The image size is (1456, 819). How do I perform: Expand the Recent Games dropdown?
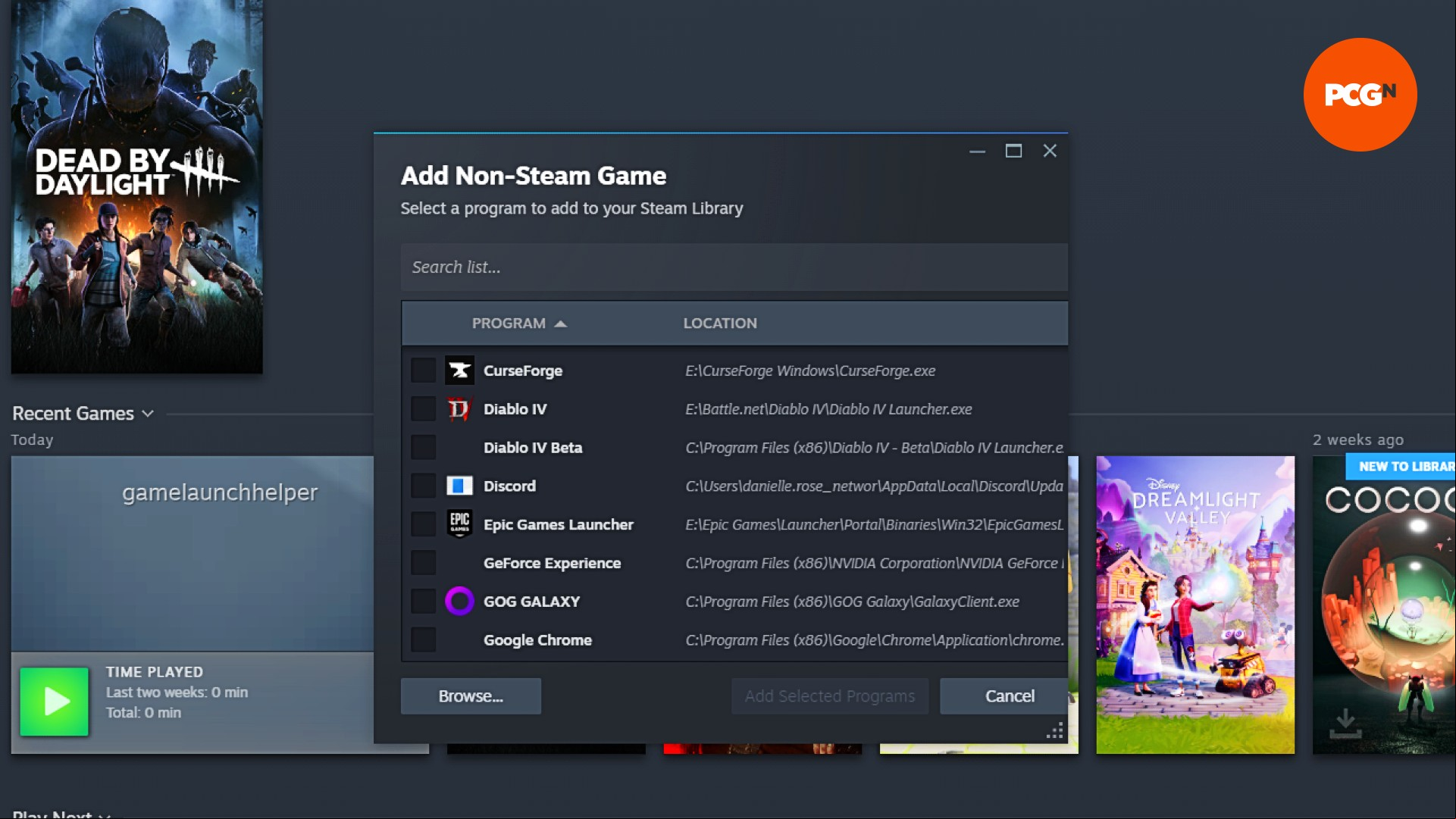83,414
